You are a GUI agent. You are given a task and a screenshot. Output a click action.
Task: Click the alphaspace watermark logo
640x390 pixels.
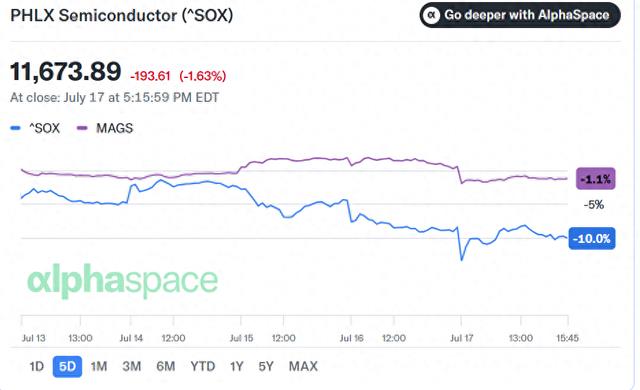tap(122, 281)
